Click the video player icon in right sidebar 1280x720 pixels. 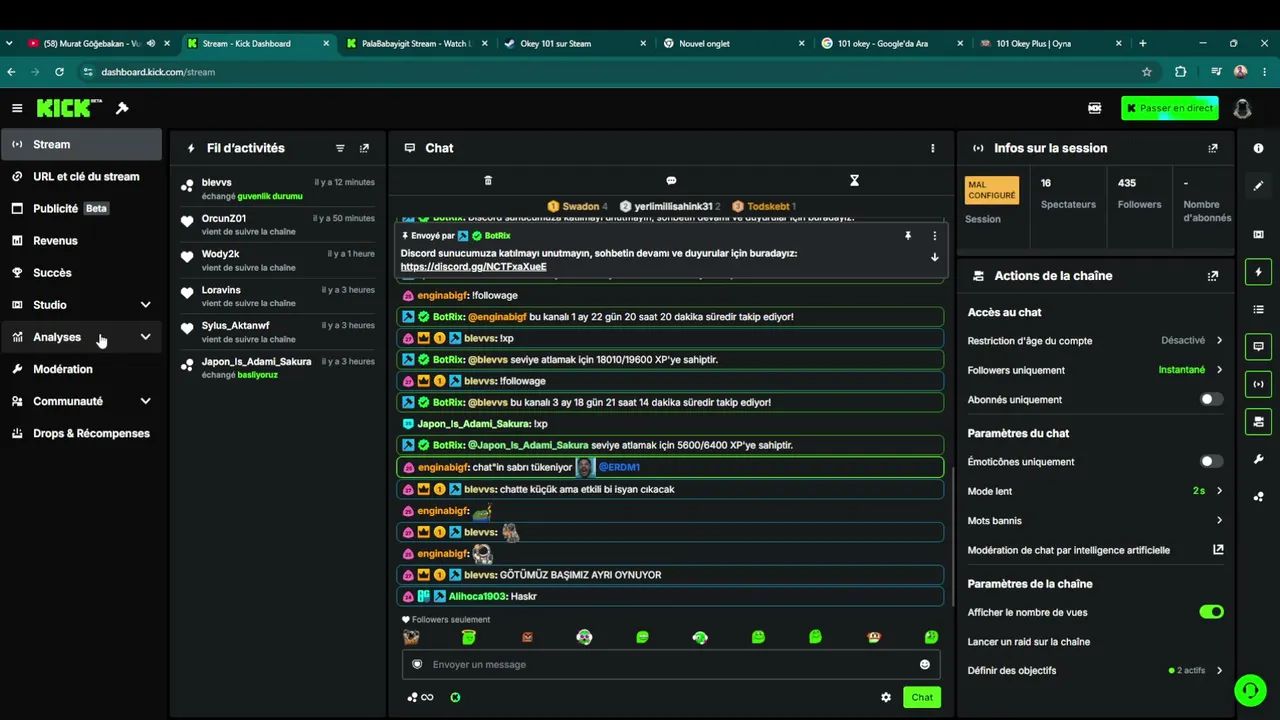pyautogui.click(x=1258, y=234)
